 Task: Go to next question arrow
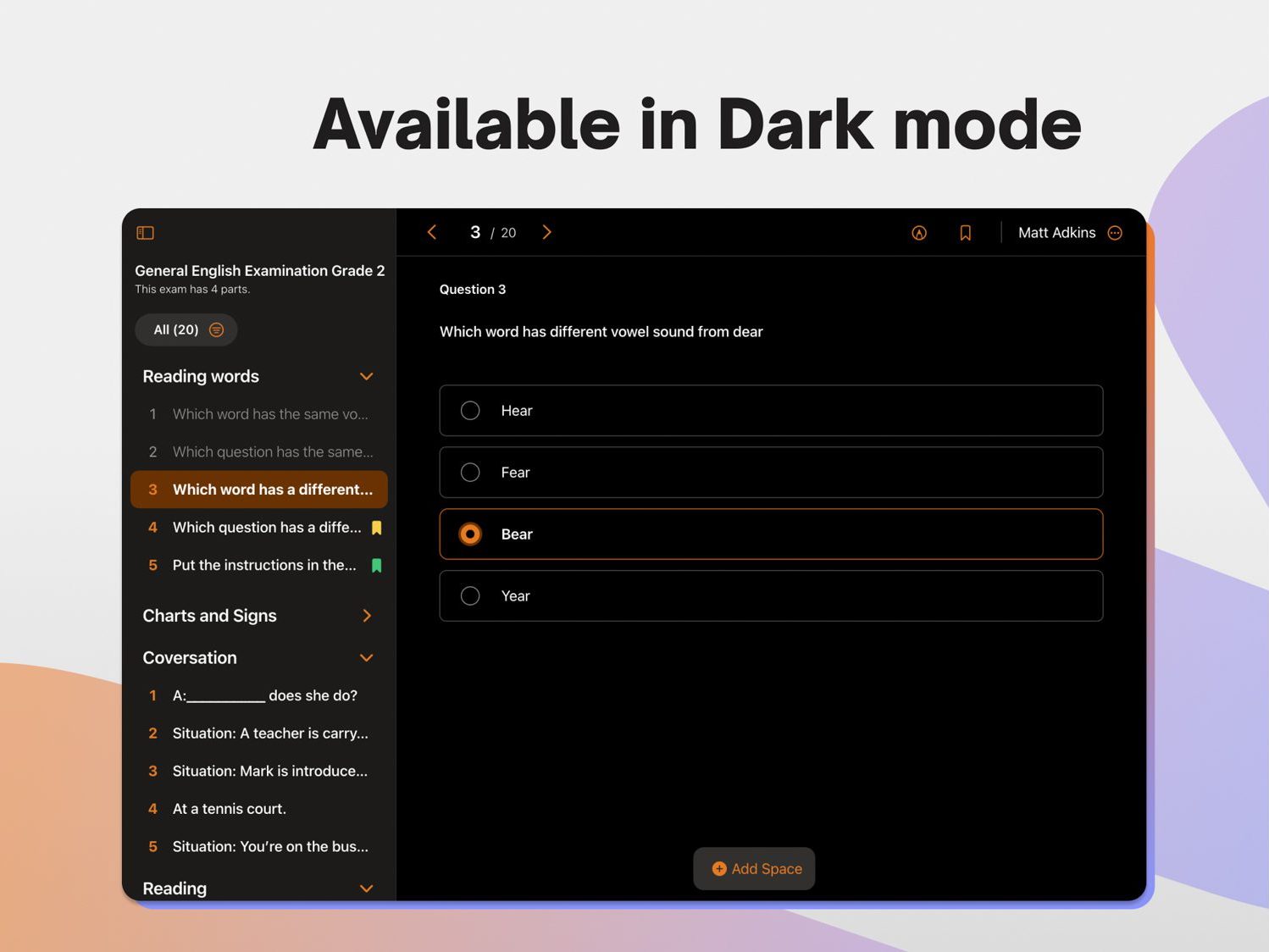(x=546, y=232)
